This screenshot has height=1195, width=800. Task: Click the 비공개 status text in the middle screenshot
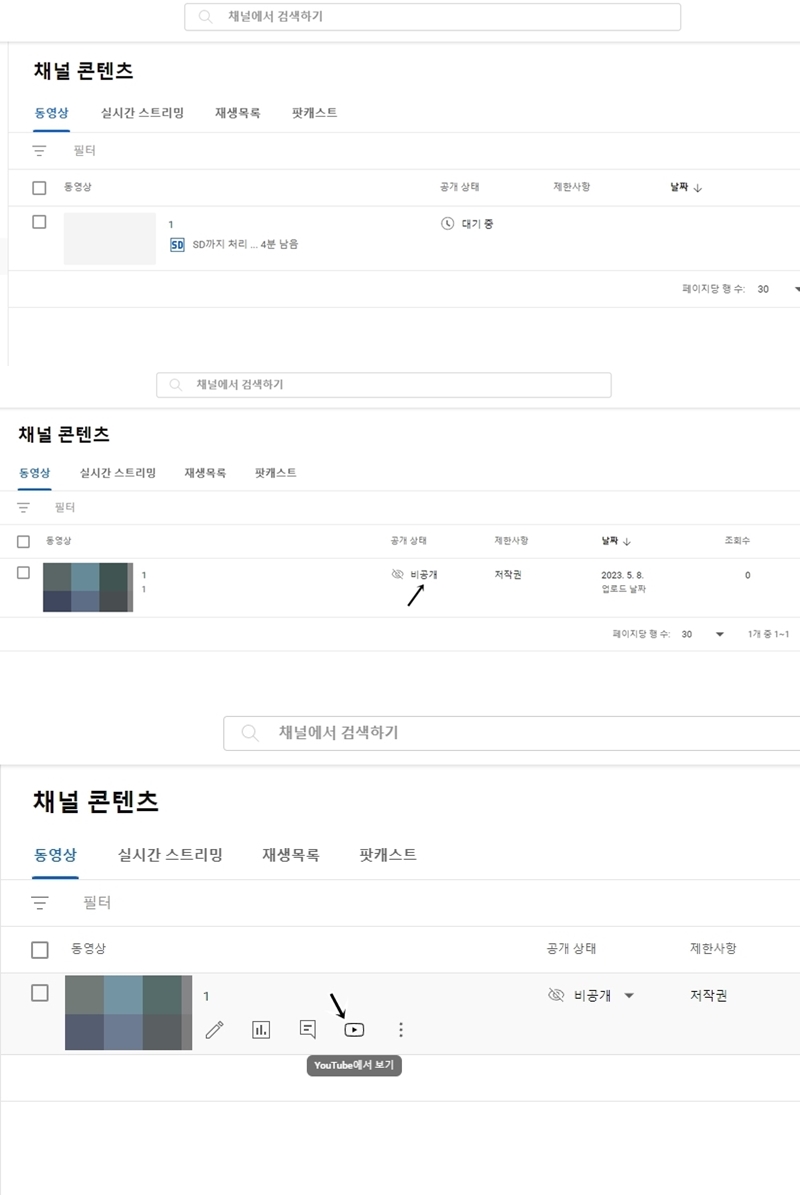[424, 574]
